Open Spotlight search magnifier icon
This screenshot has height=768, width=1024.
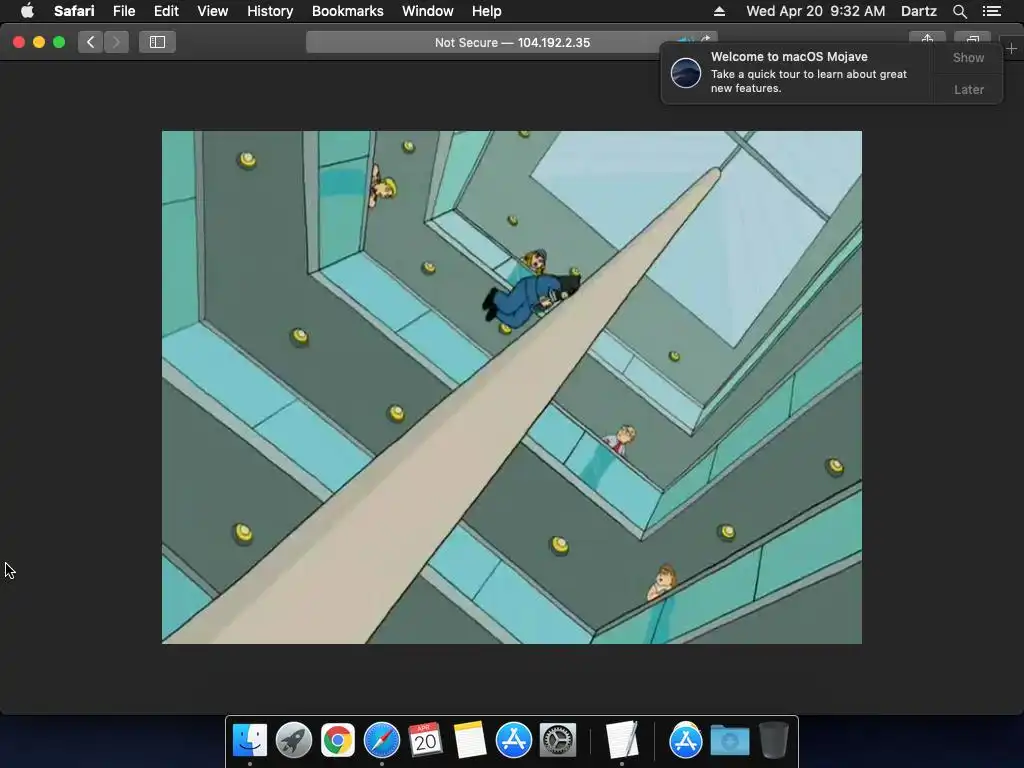(x=959, y=11)
